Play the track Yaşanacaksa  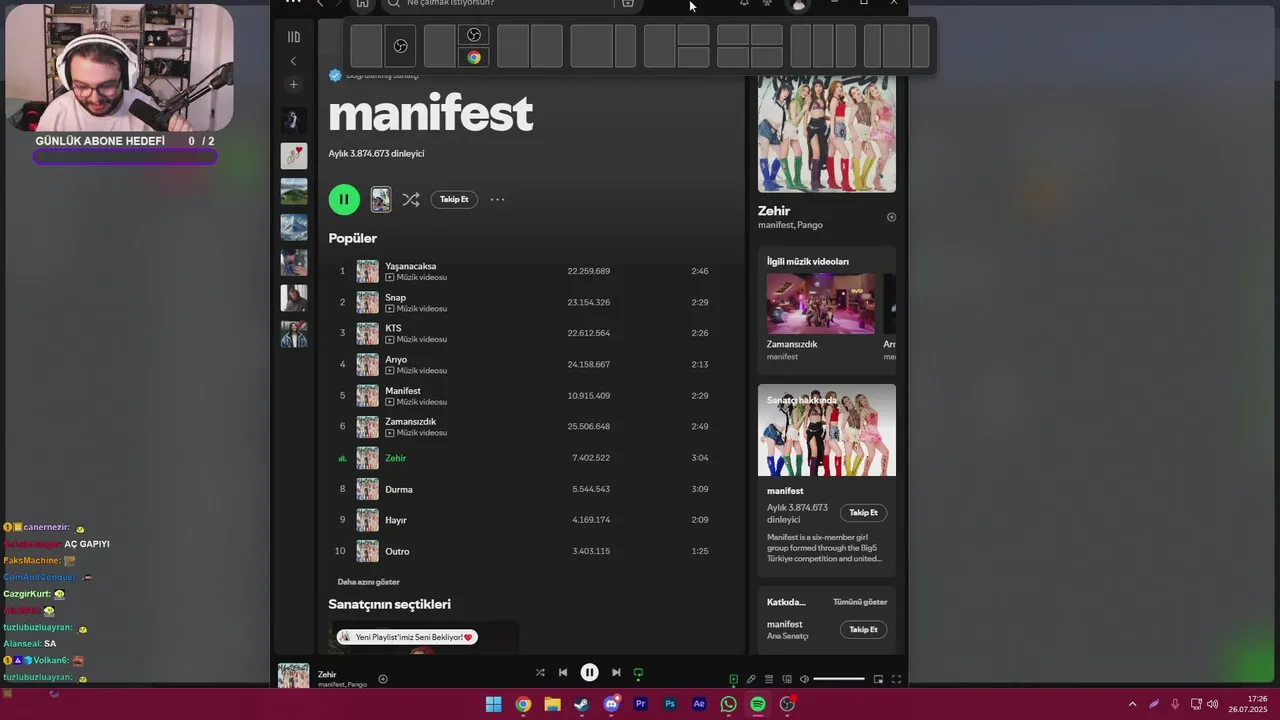pyautogui.click(x=529, y=271)
